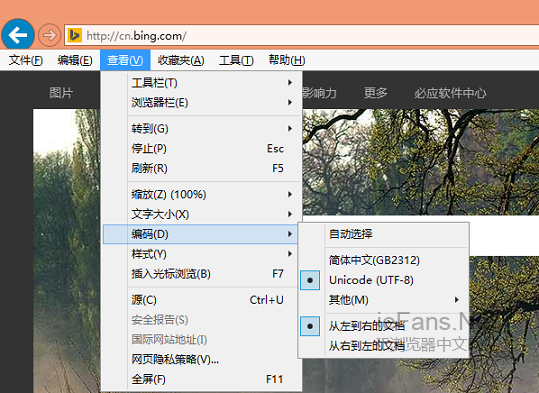Expand the 缩放(Z) (100%) submenu
This screenshot has height=393, width=539.
click(201, 194)
